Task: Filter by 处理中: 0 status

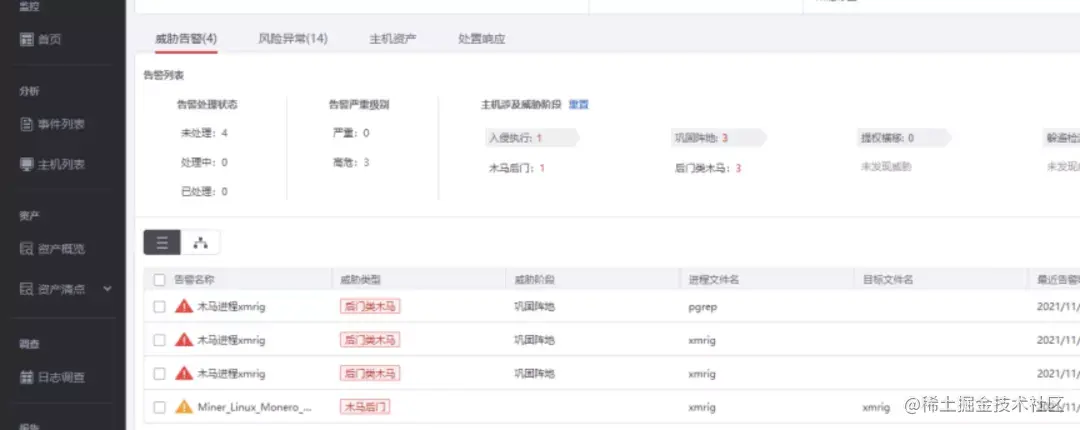Action: [x=204, y=163]
